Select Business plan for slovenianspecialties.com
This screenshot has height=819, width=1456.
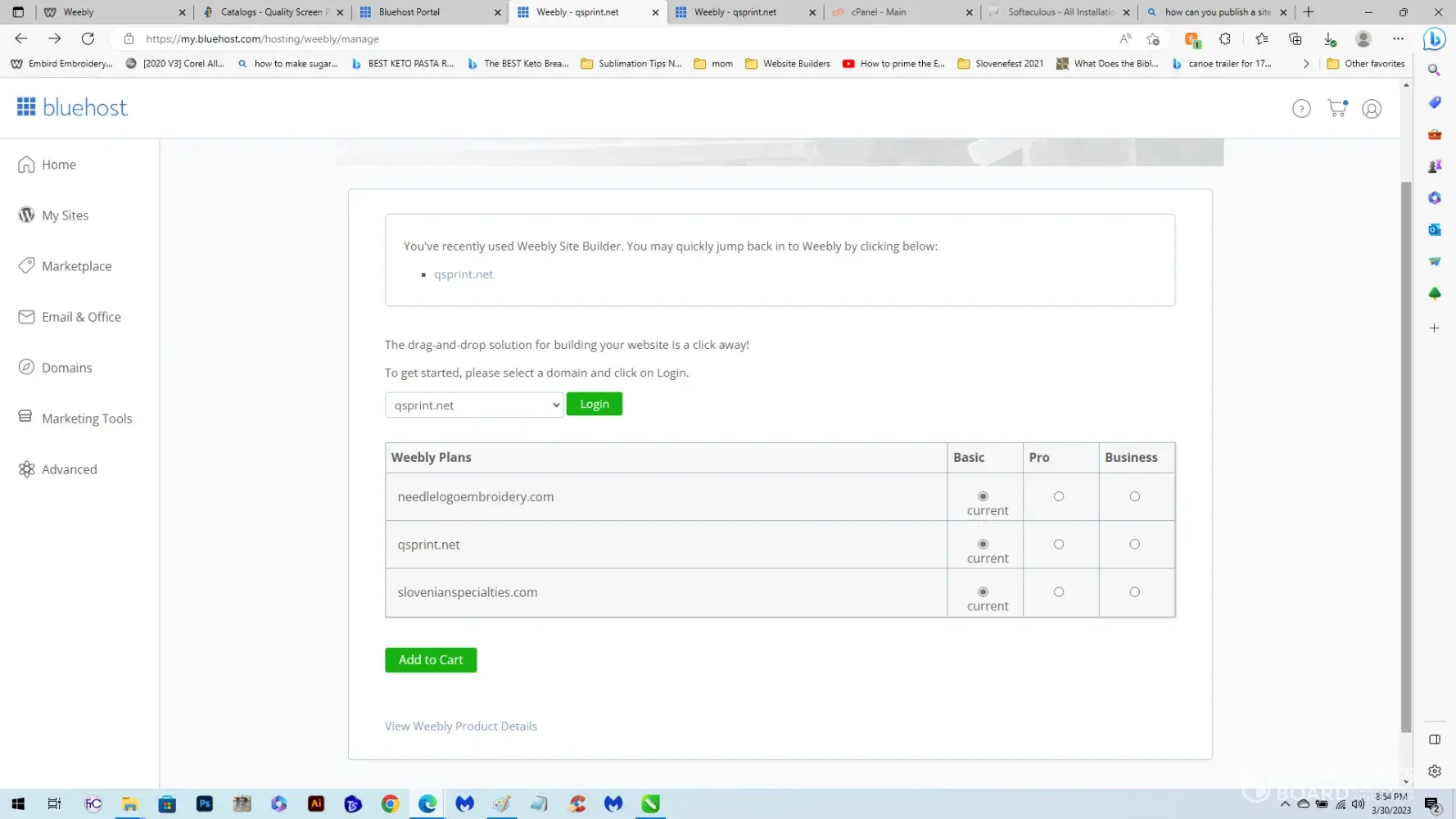(x=1134, y=592)
